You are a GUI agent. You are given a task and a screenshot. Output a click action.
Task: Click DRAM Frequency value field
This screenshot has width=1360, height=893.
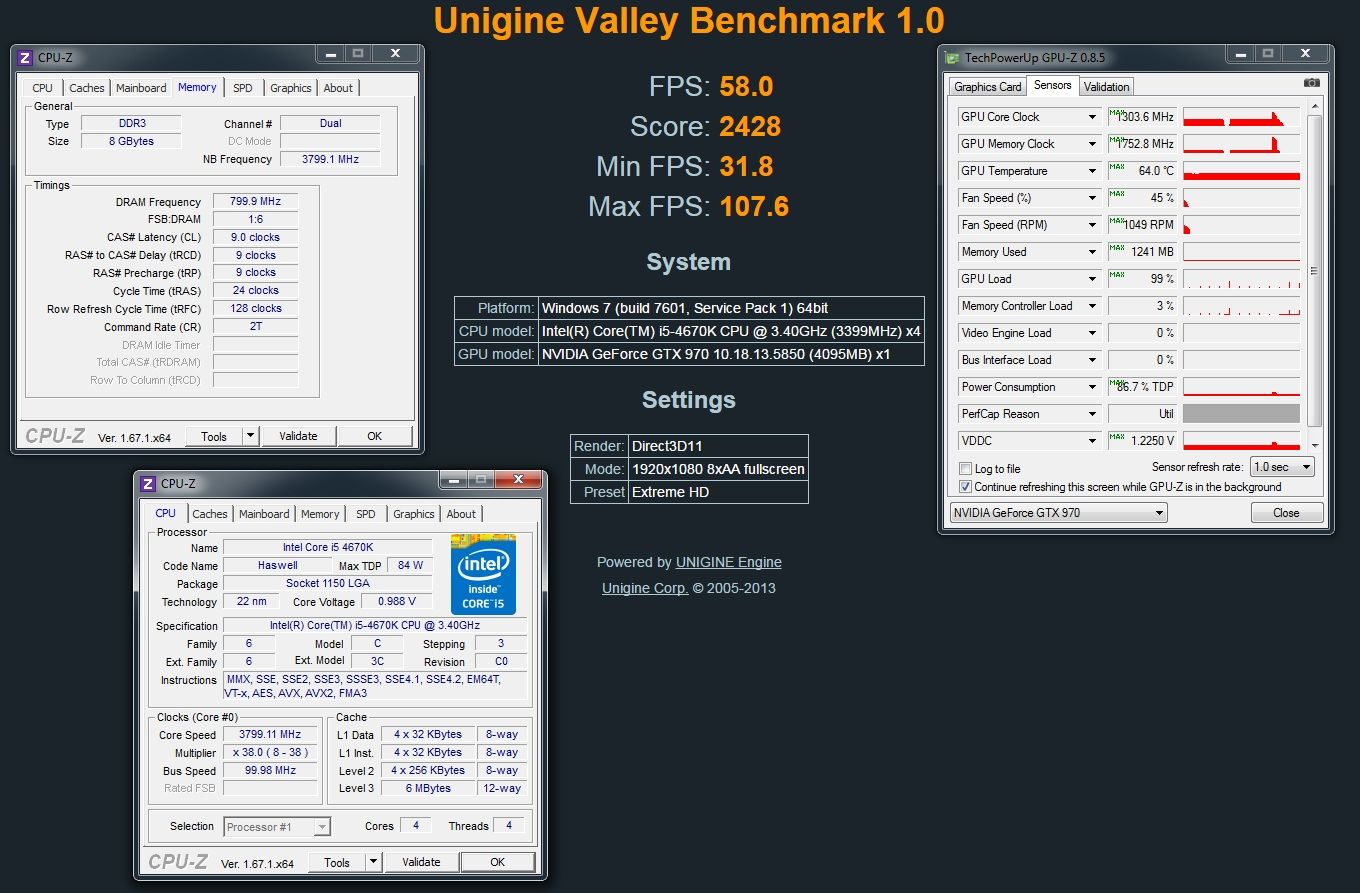point(255,201)
